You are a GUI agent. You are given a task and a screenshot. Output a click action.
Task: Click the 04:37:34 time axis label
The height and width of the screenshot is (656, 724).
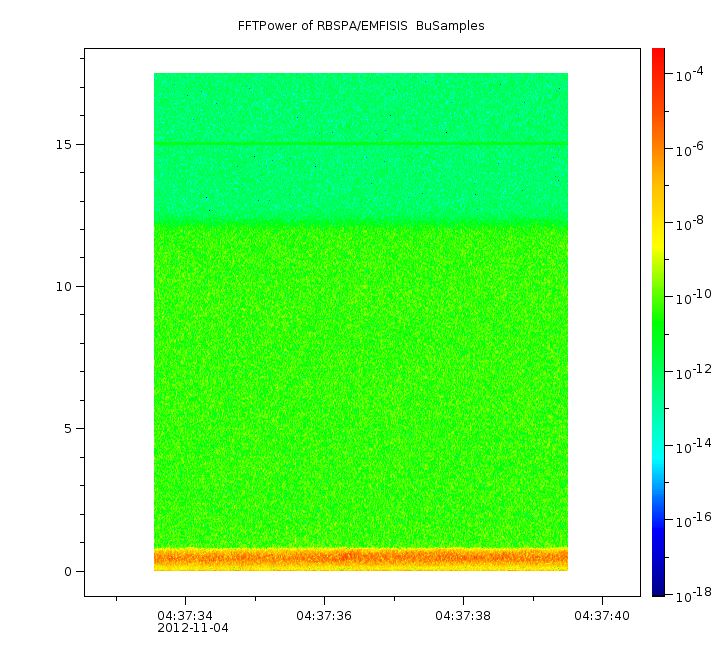tap(185, 615)
